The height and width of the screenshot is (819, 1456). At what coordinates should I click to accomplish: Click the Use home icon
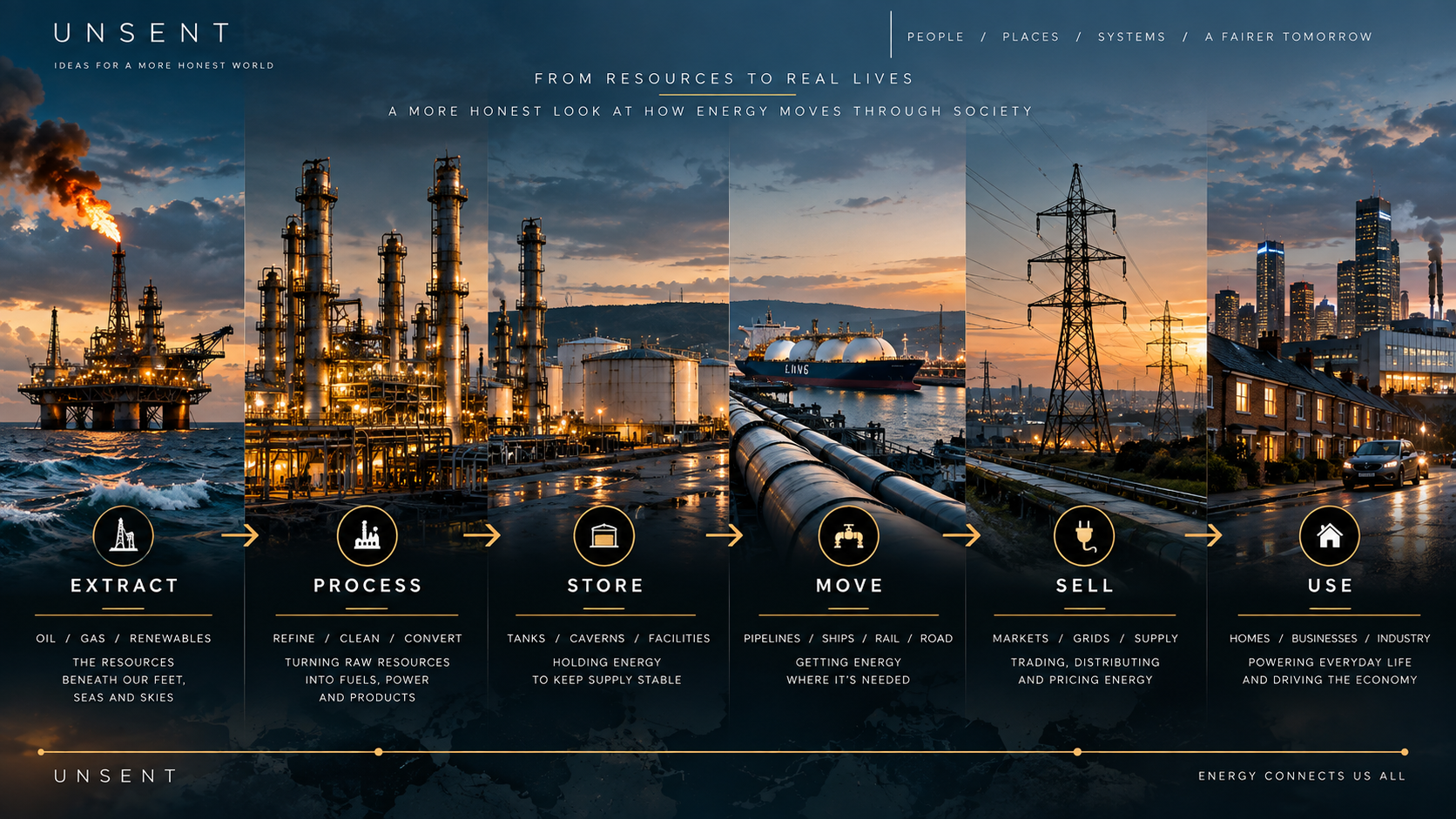coord(1330,536)
